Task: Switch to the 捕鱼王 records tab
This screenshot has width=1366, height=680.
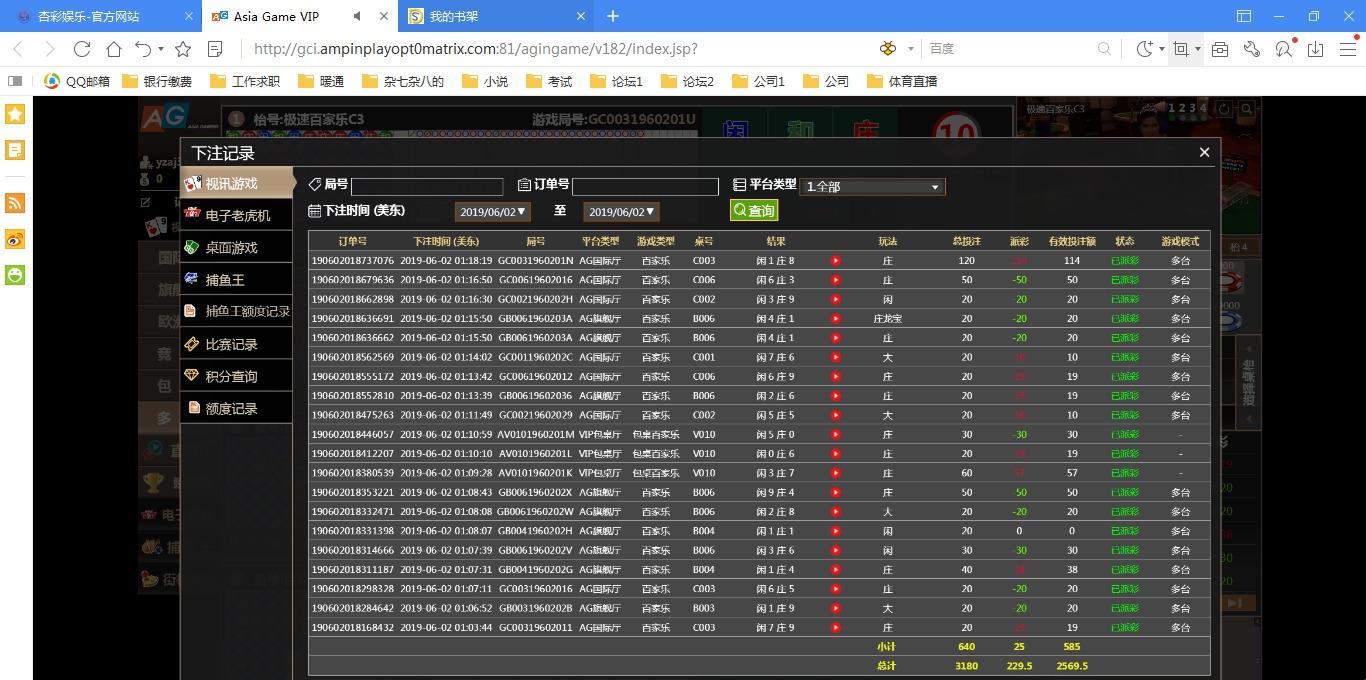Action: [x=225, y=280]
